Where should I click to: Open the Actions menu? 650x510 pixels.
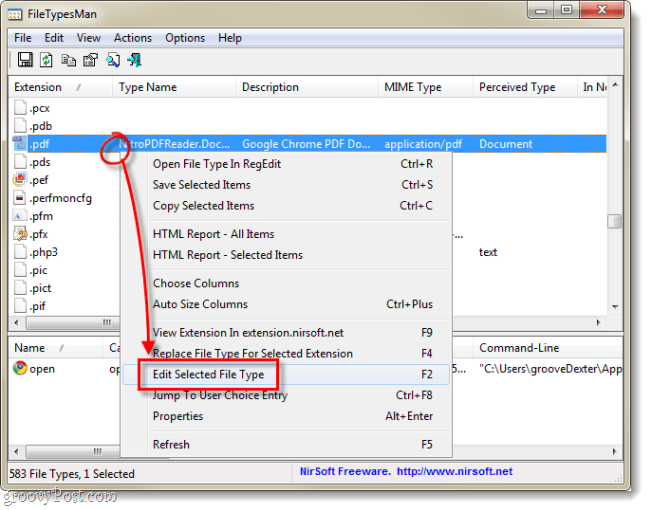pyautogui.click(x=133, y=38)
